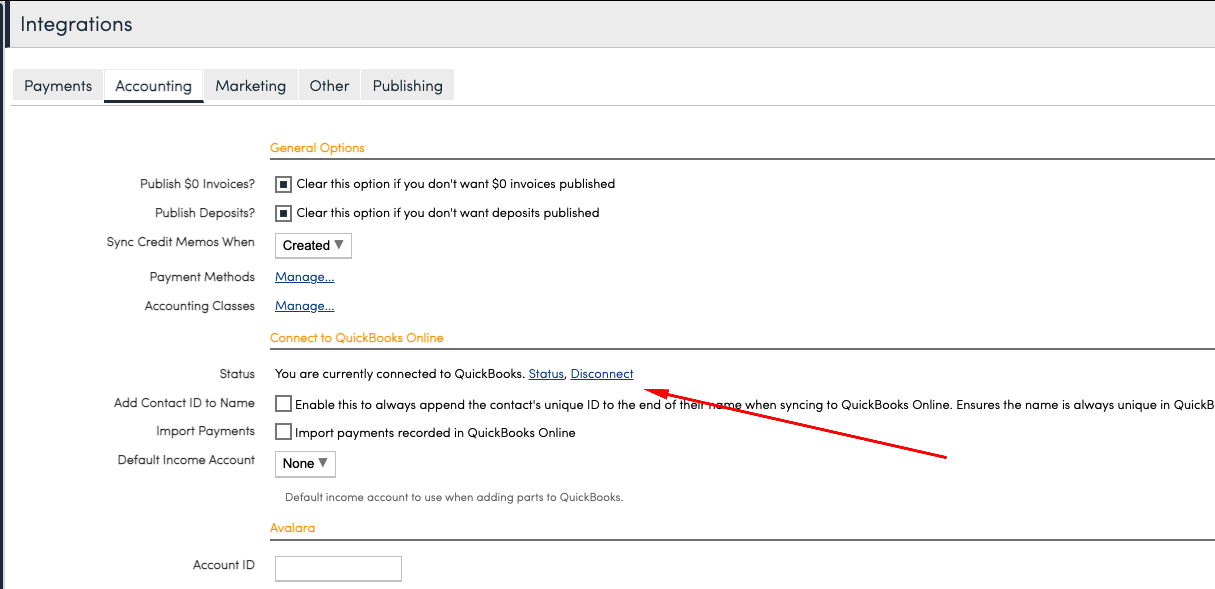This screenshot has height=589, width=1215.
Task: Switch to the Payments tab
Action: (x=58, y=86)
